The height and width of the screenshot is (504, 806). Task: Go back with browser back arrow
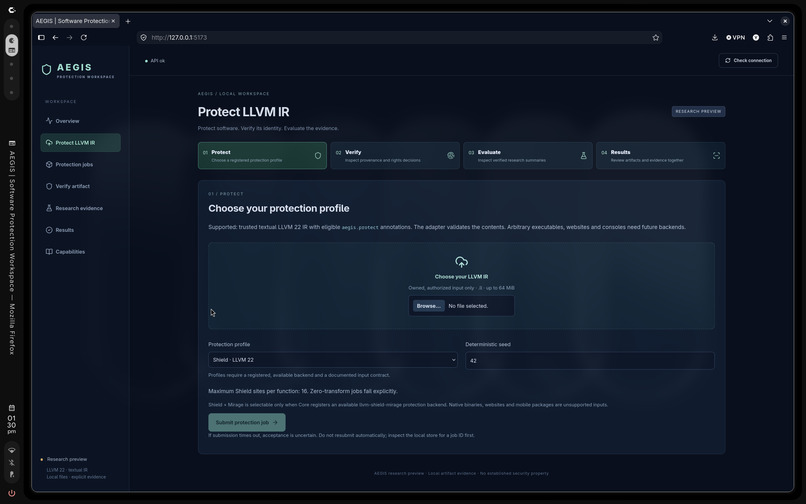click(55, 38)
